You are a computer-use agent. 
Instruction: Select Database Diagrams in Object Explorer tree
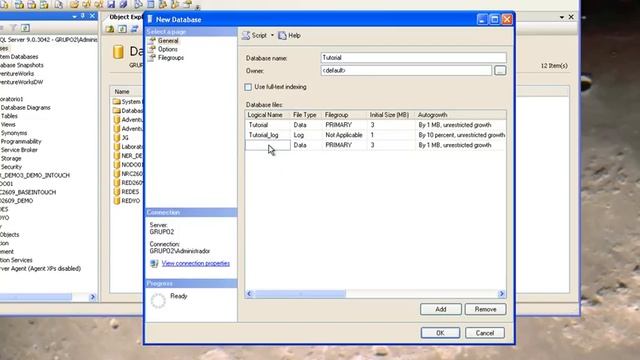click(x=25, y=107)
